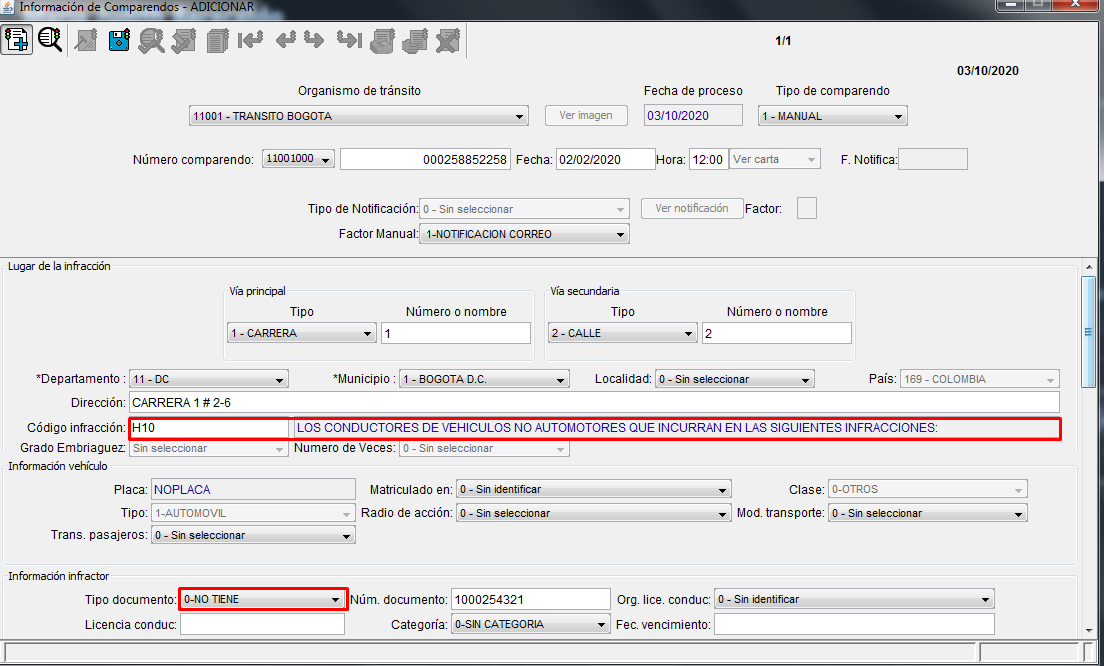Open the Localidad dropdown list
Viewport: 1104px width, 666px height.
click(x=734, y=379)
